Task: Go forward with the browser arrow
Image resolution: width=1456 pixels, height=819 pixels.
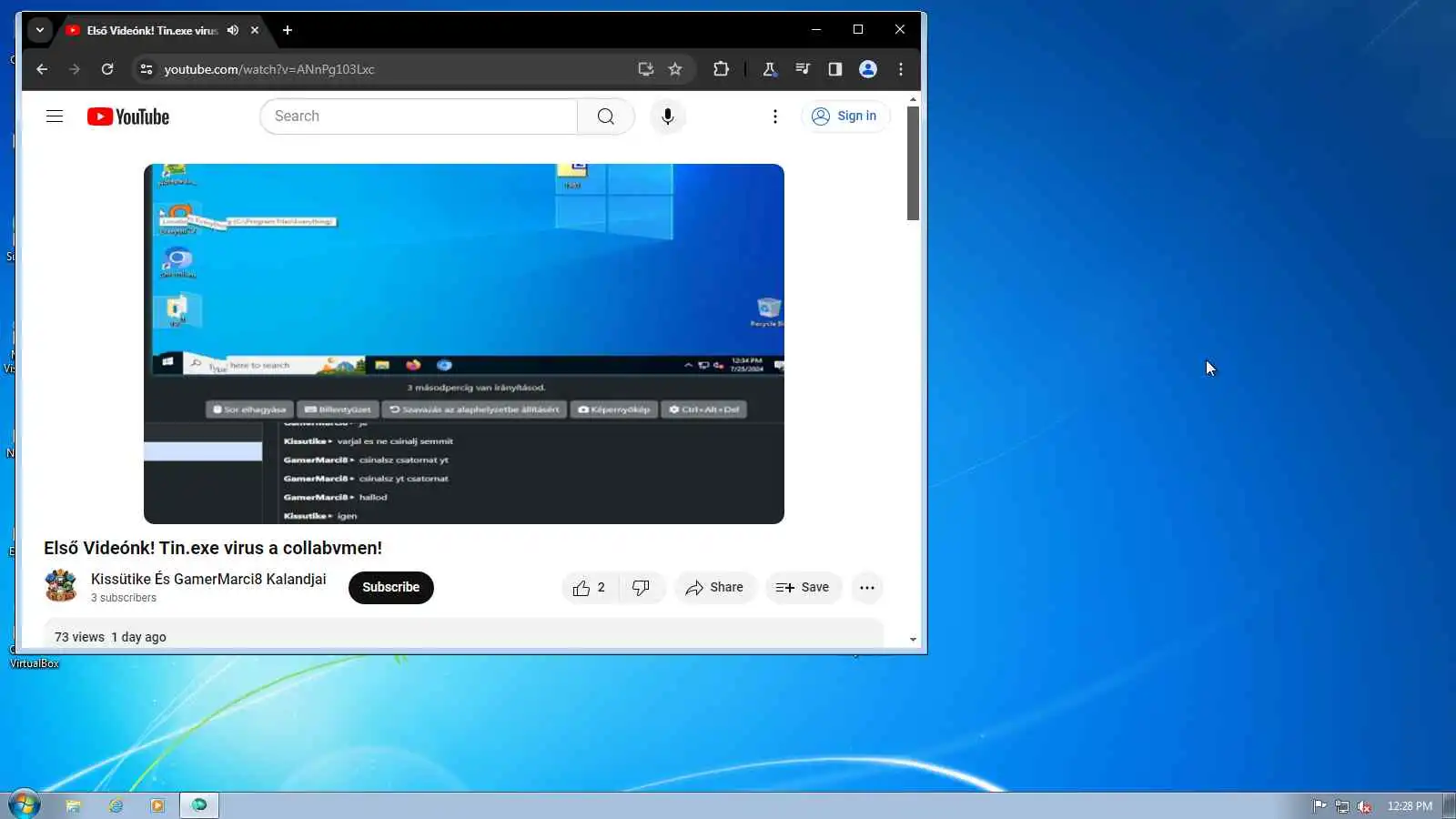Action: [x=75, y=69]
